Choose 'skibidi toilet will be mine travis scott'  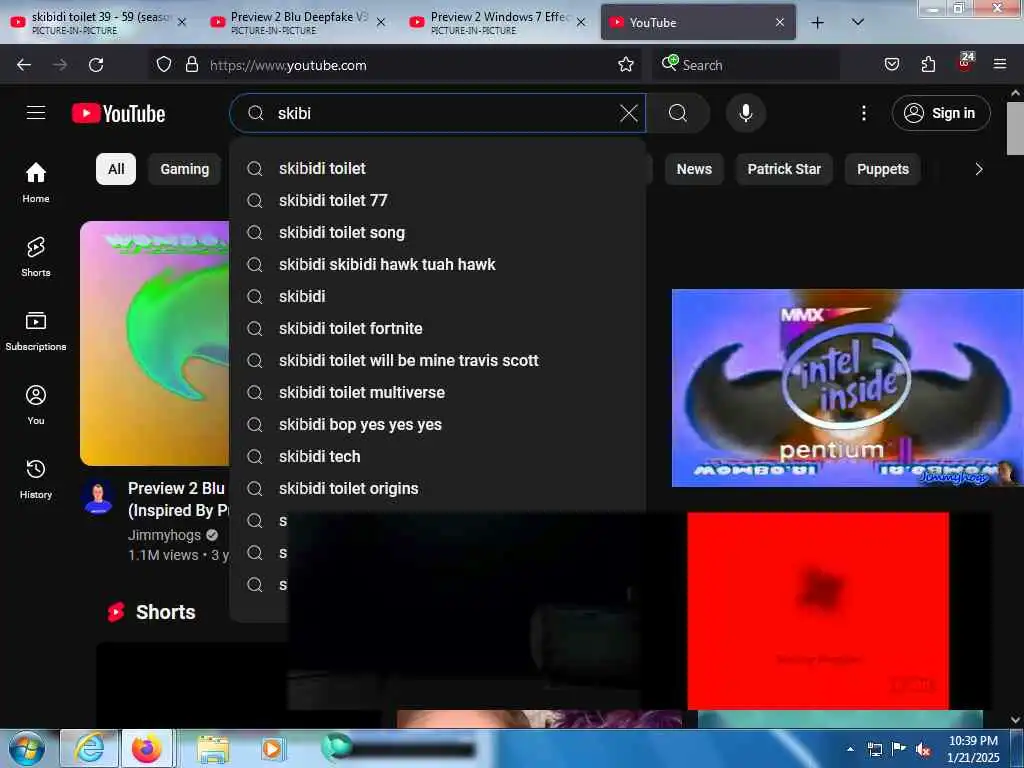tap(438, 360)
